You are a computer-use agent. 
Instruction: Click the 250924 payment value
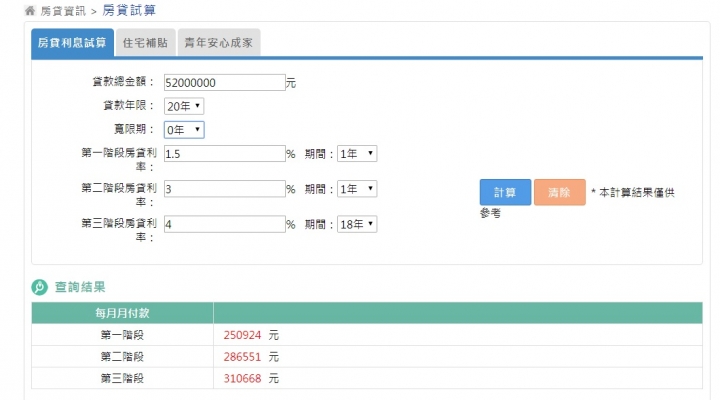(242, 335)
